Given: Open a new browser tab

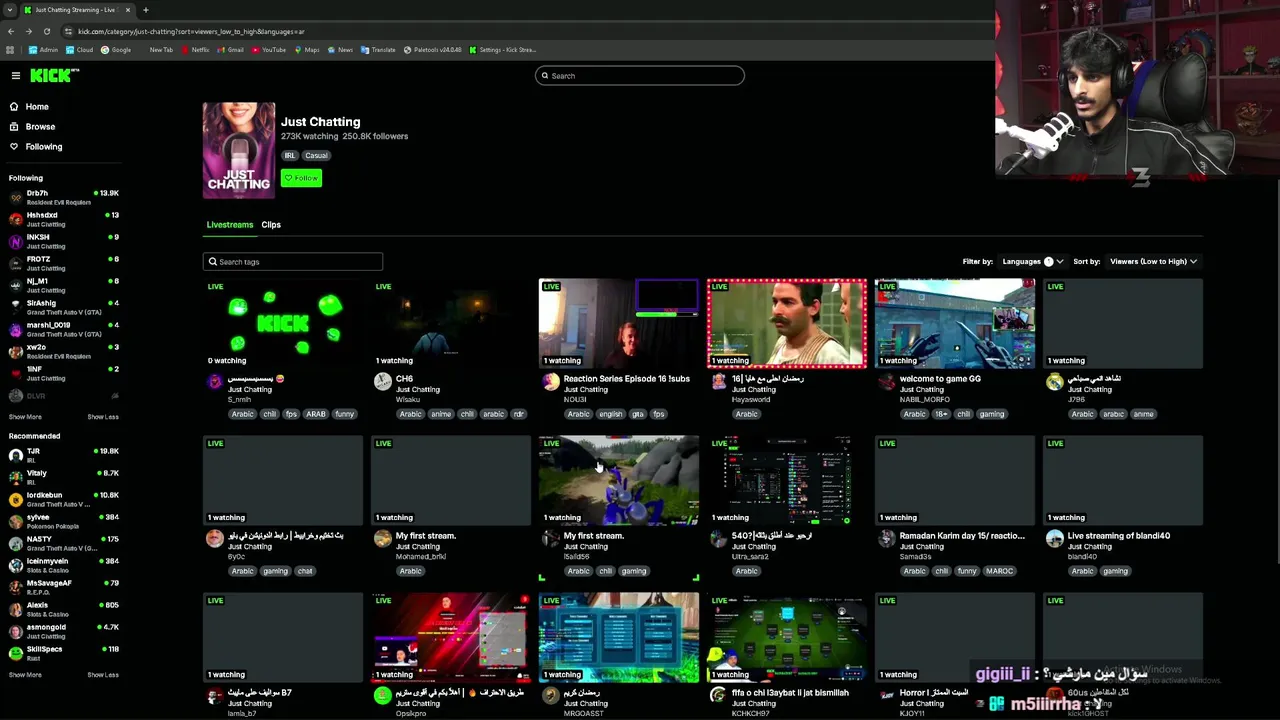Looking at the screenshot, I should pos(146,10).
